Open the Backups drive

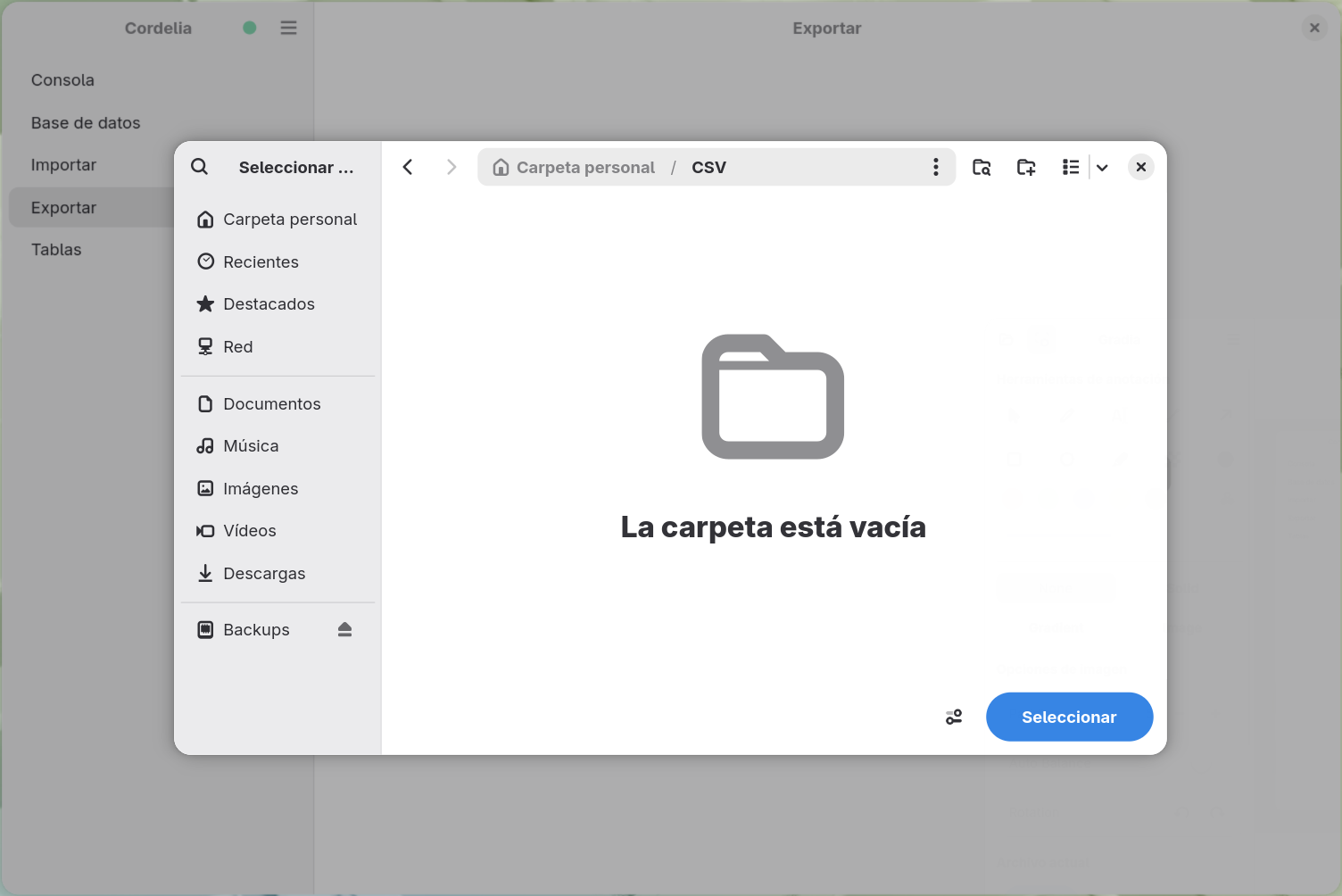256,630
